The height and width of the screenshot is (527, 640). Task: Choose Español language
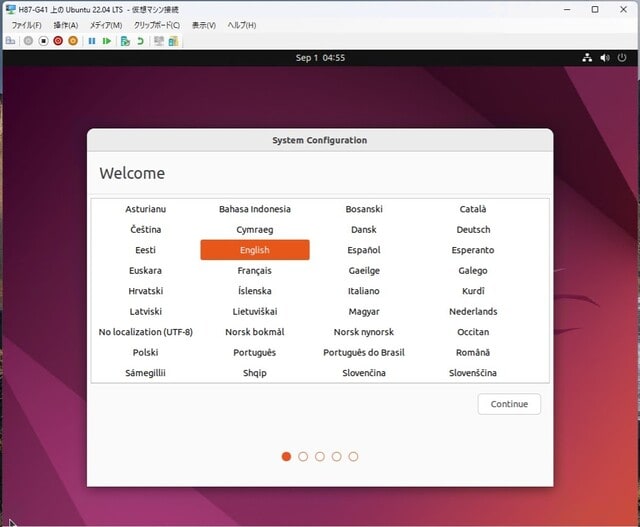[x=364, y=250]
